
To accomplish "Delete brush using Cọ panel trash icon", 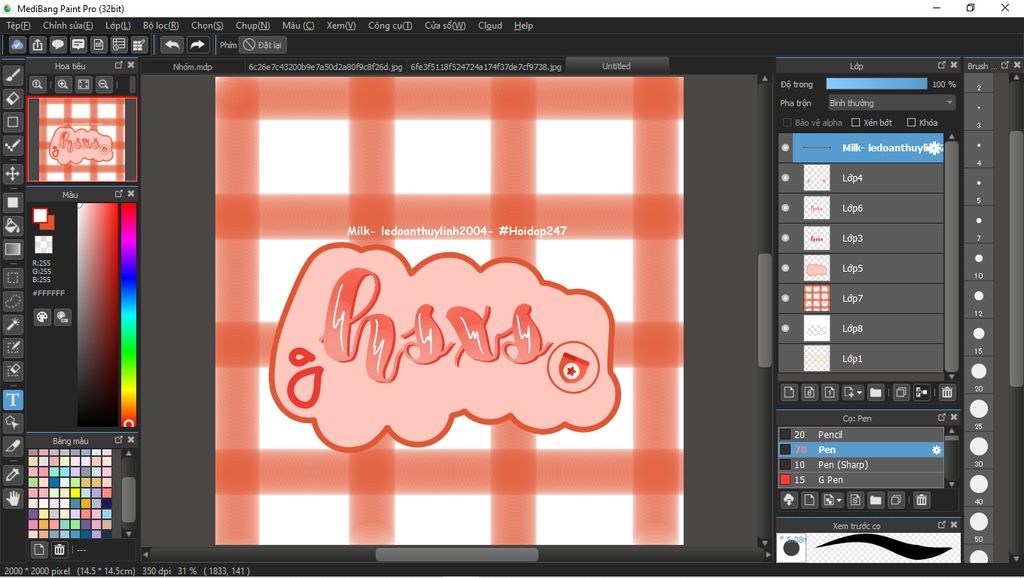I will pyautogui.click(x=921, y=500).
